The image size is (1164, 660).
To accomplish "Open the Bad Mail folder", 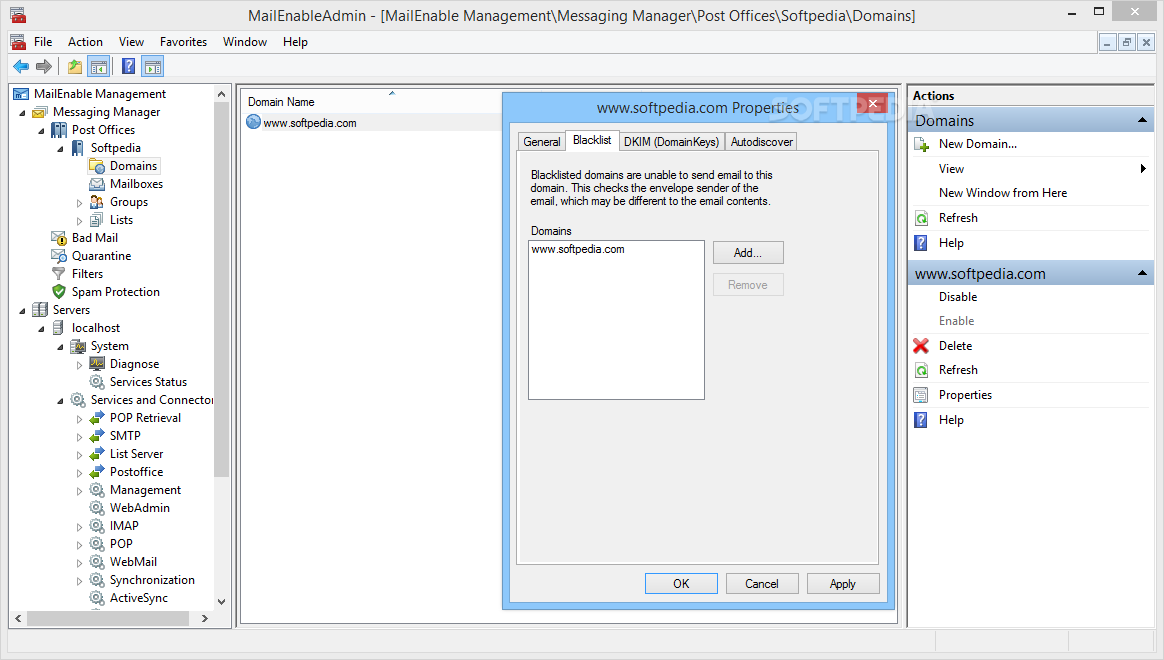I will (94, 238).
